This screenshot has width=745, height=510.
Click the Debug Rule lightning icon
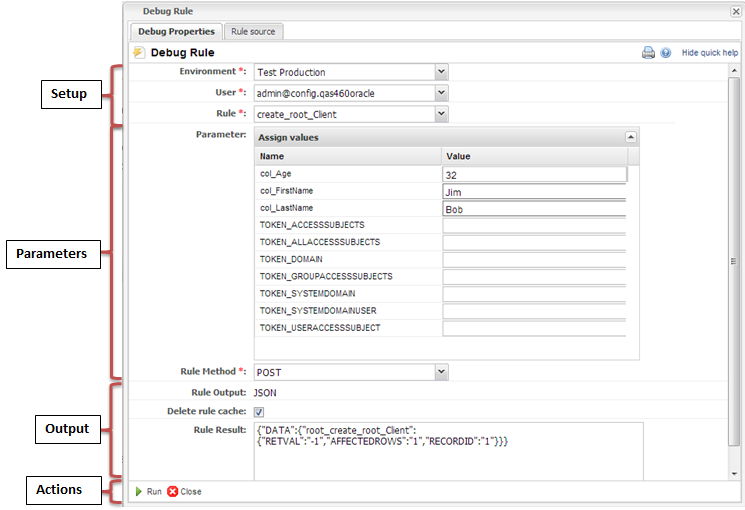(139, 52)
